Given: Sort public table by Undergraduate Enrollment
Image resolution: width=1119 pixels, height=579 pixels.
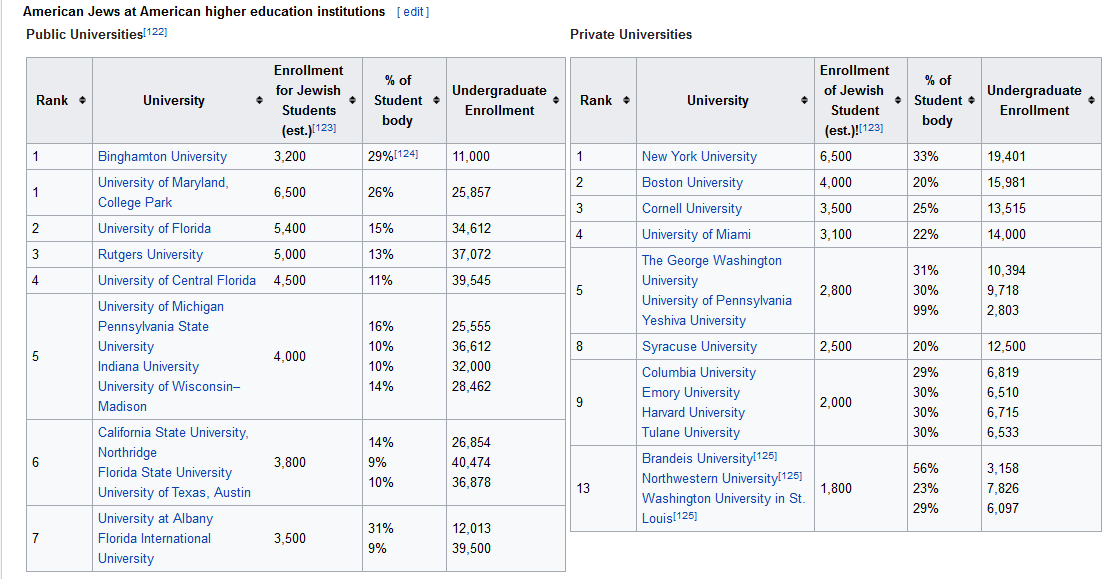Looking at the screenshot, I should pos(556,101).
